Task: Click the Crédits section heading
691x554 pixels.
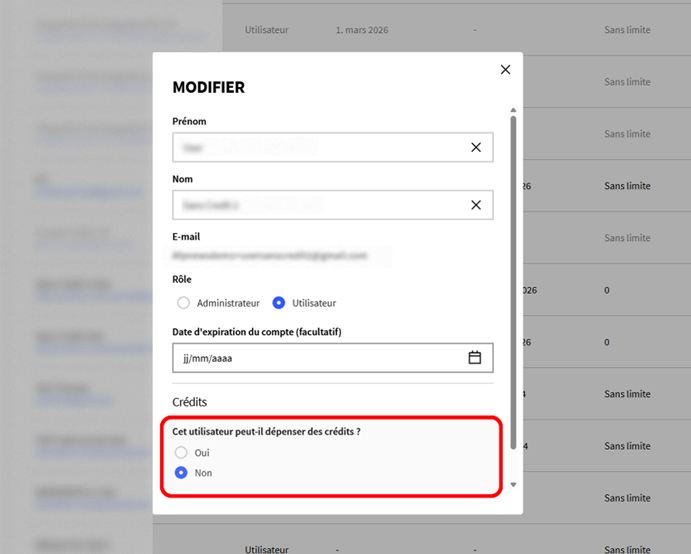Action: point(190,402)
